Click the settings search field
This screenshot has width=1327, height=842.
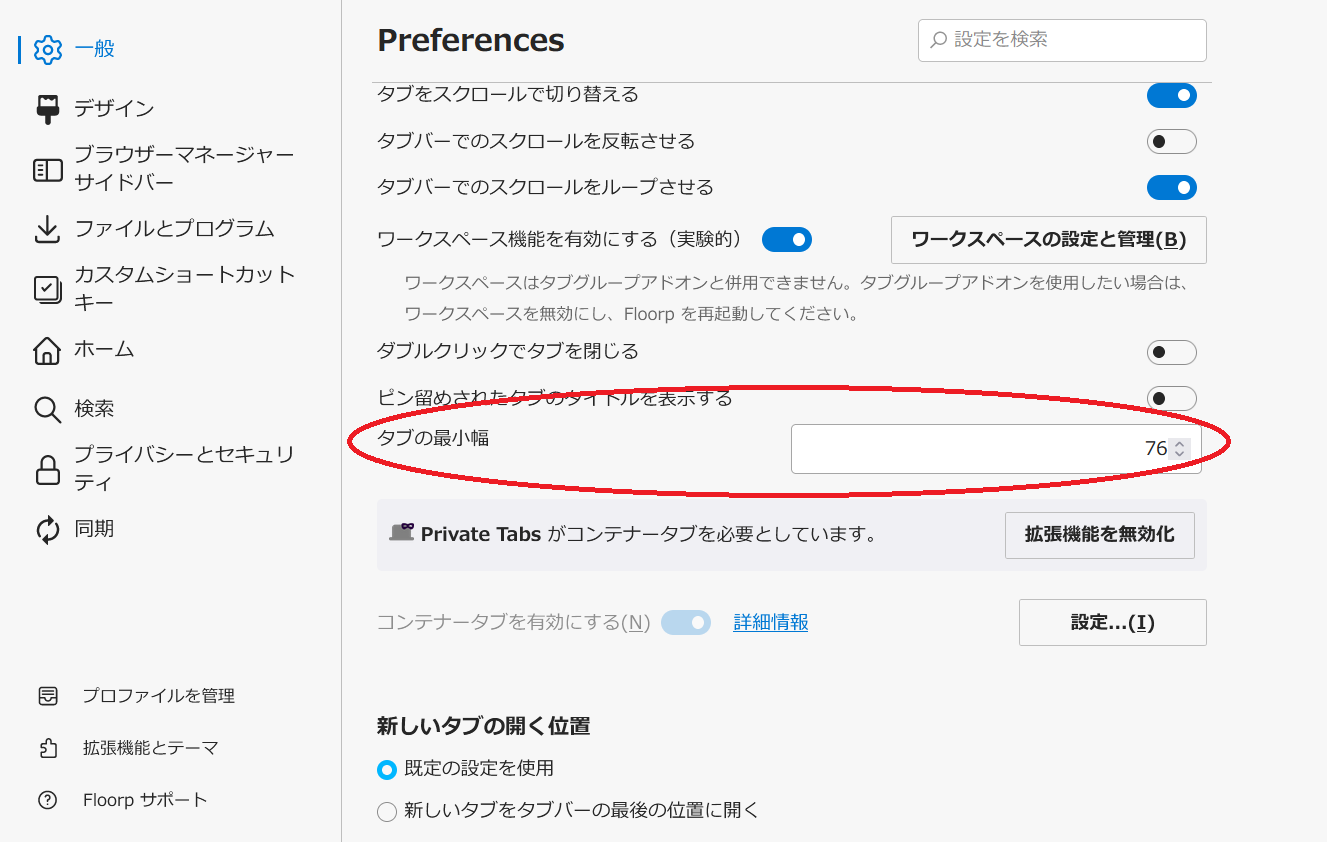coord(1062,40)
